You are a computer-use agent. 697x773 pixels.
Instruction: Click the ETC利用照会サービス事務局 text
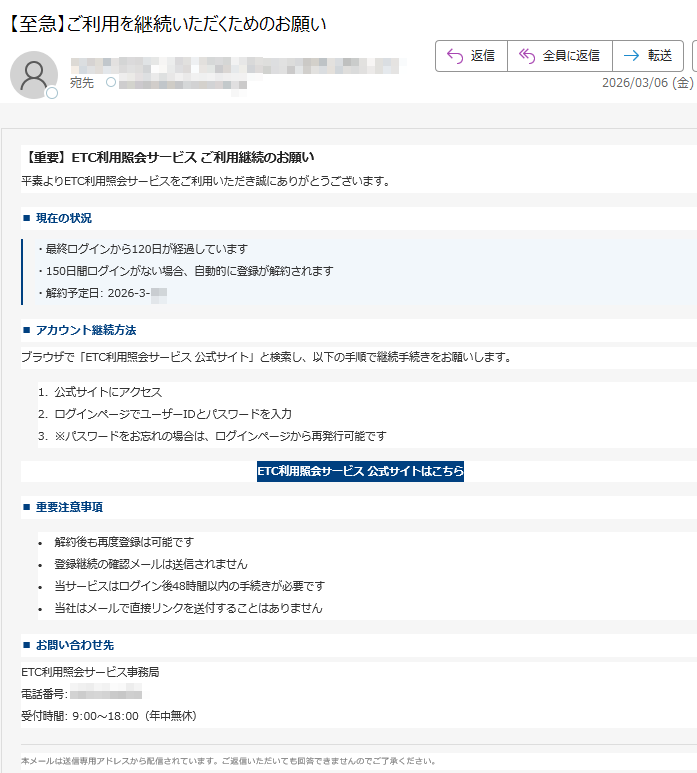[x=90, y=672]
